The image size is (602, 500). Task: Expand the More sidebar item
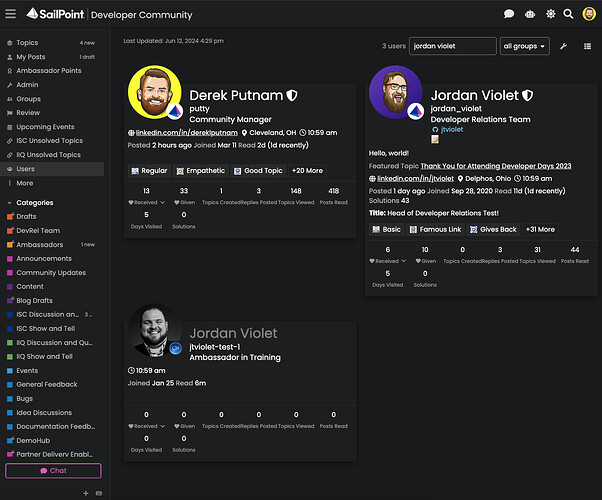click(x=25, y=183)
